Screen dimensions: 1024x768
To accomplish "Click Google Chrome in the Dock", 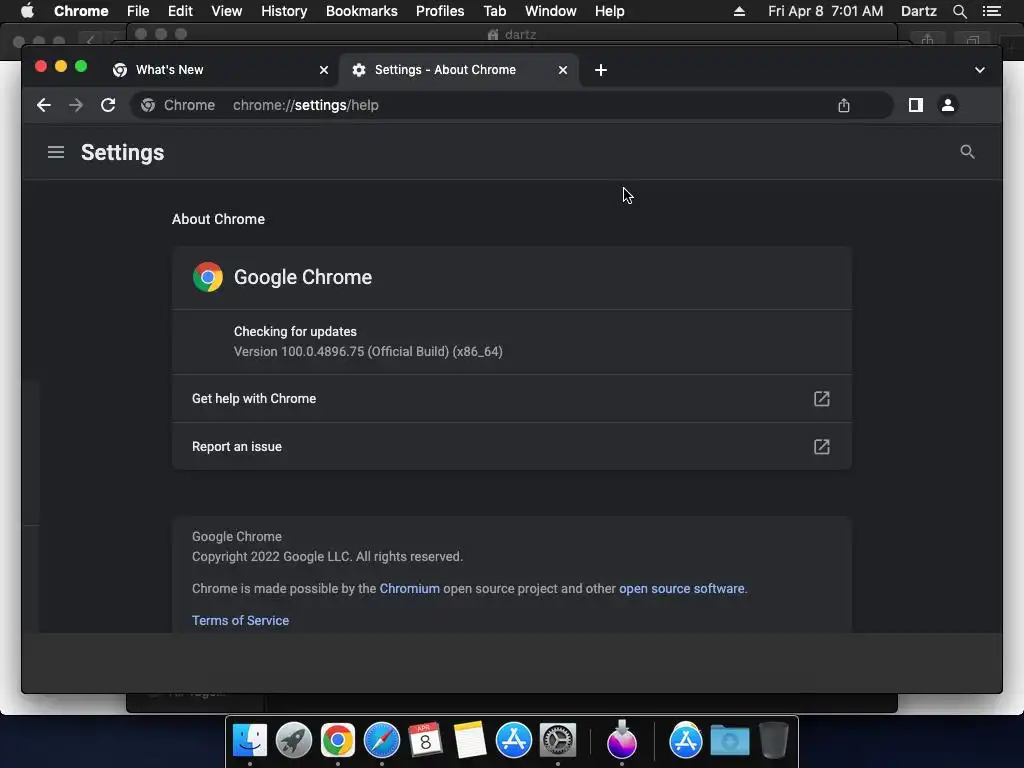I will click(x=338, y=741).
